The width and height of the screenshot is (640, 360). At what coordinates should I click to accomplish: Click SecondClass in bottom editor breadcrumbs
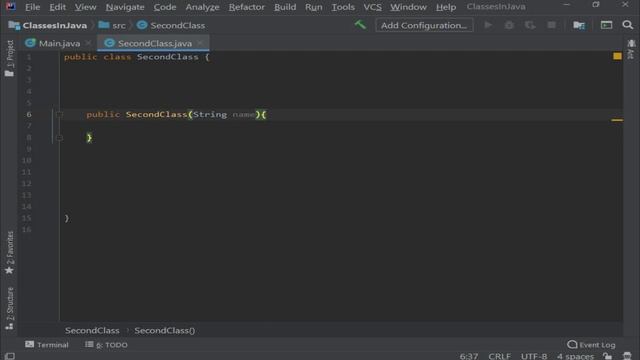92,330
